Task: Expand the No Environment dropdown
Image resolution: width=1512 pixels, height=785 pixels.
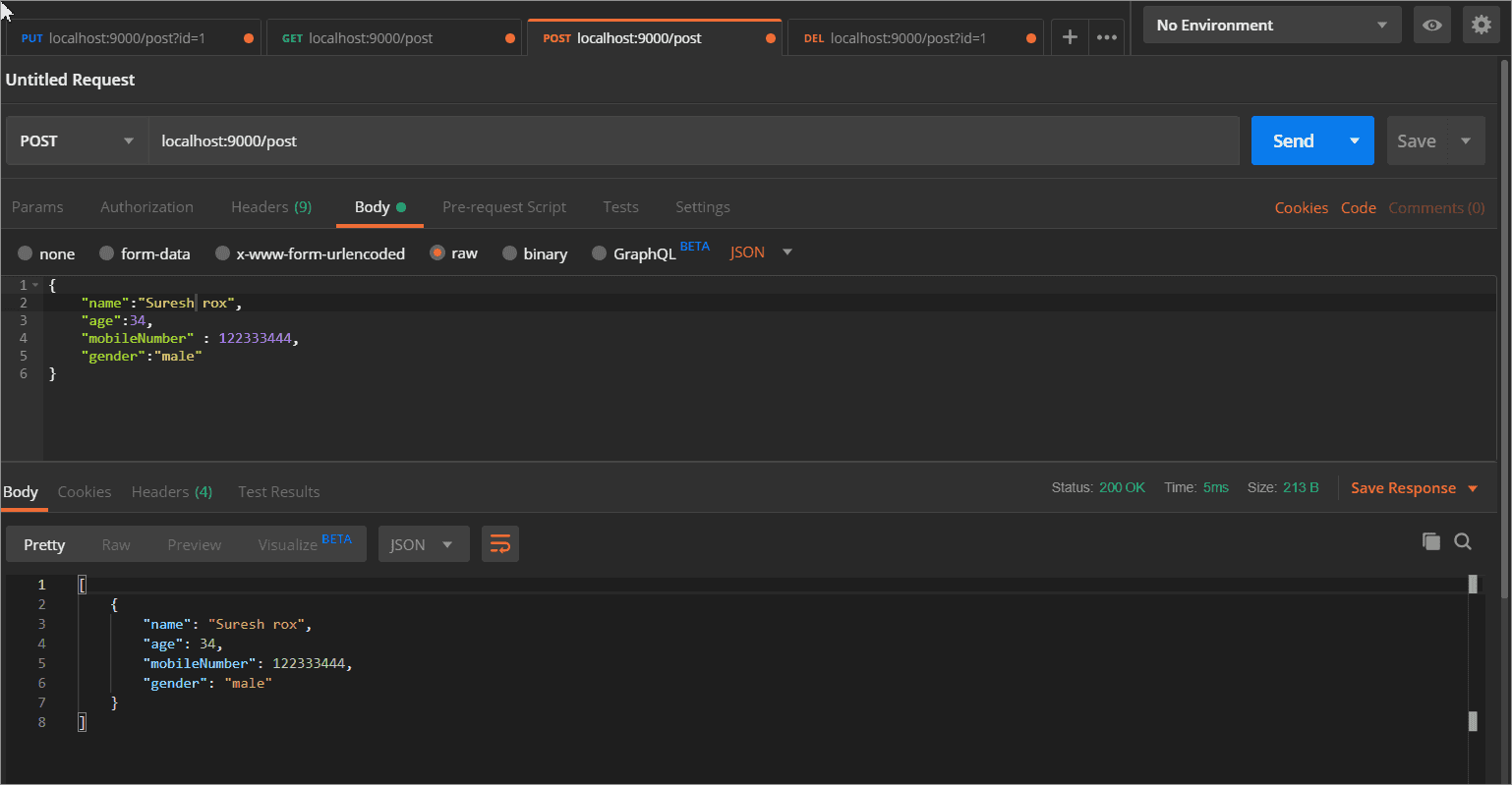Action: tap(1271, 26)
